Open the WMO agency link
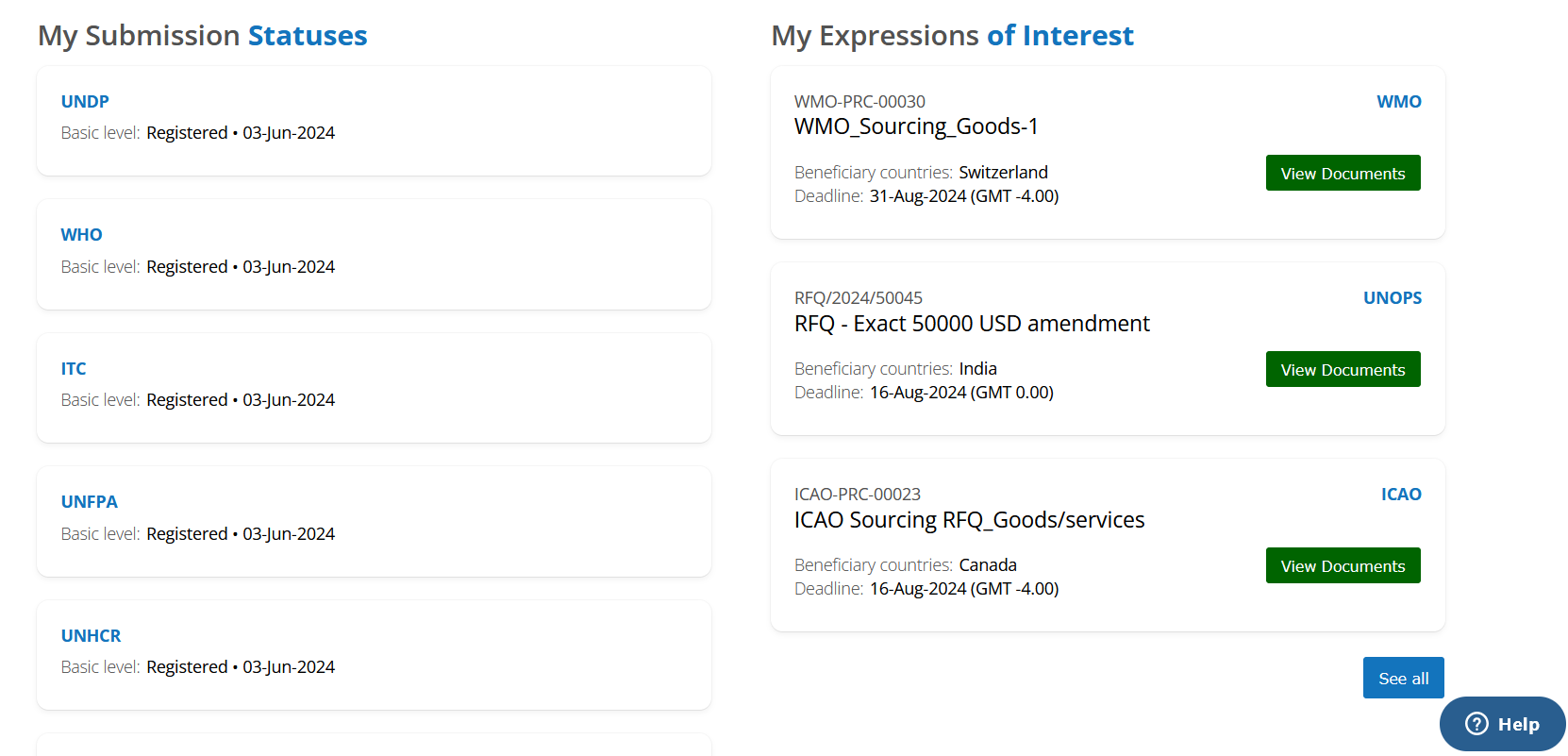 [x=1399, y=101]
